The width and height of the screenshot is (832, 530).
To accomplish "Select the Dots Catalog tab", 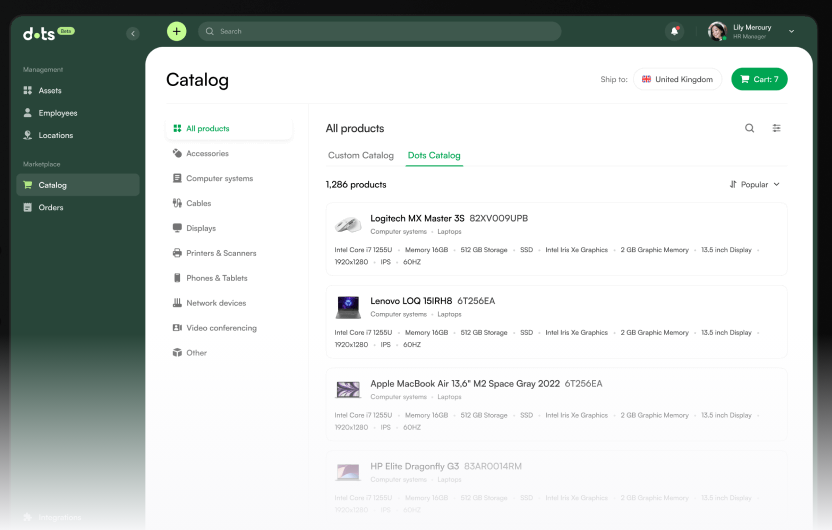I will pos(434,156).
